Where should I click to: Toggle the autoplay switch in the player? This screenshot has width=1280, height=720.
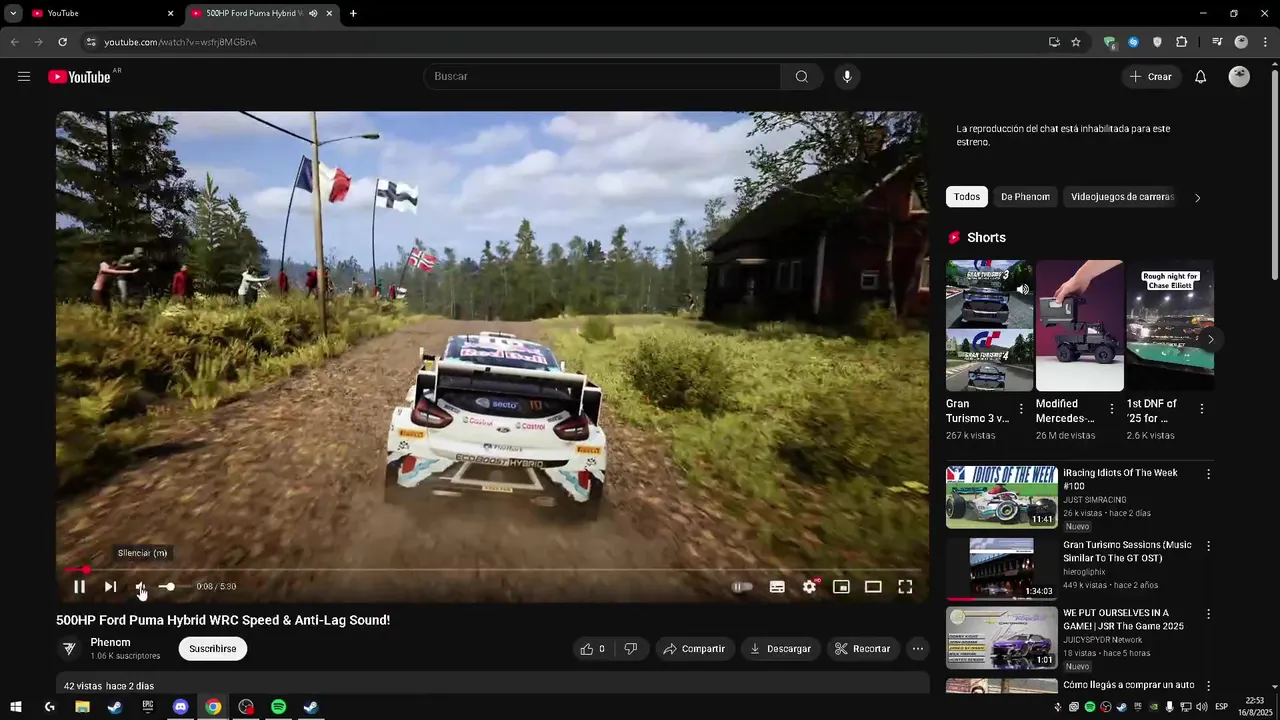742,587
